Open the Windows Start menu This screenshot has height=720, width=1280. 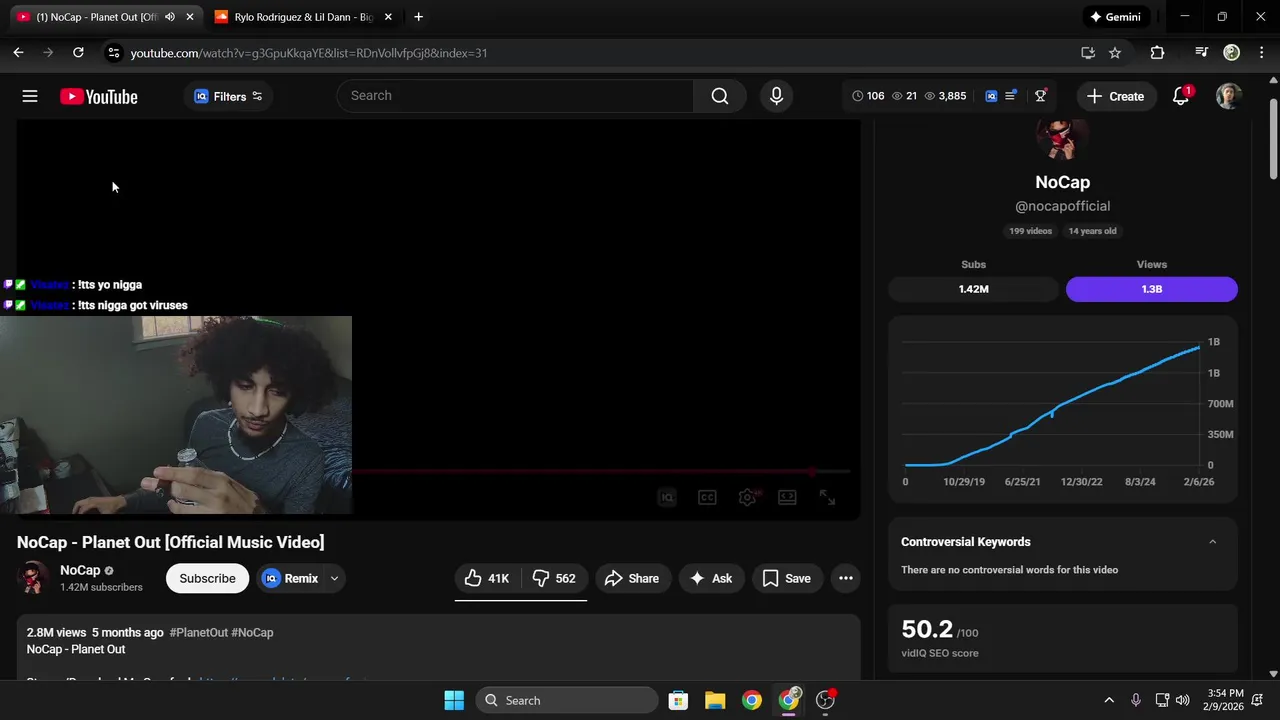click(x=453, y=700)
